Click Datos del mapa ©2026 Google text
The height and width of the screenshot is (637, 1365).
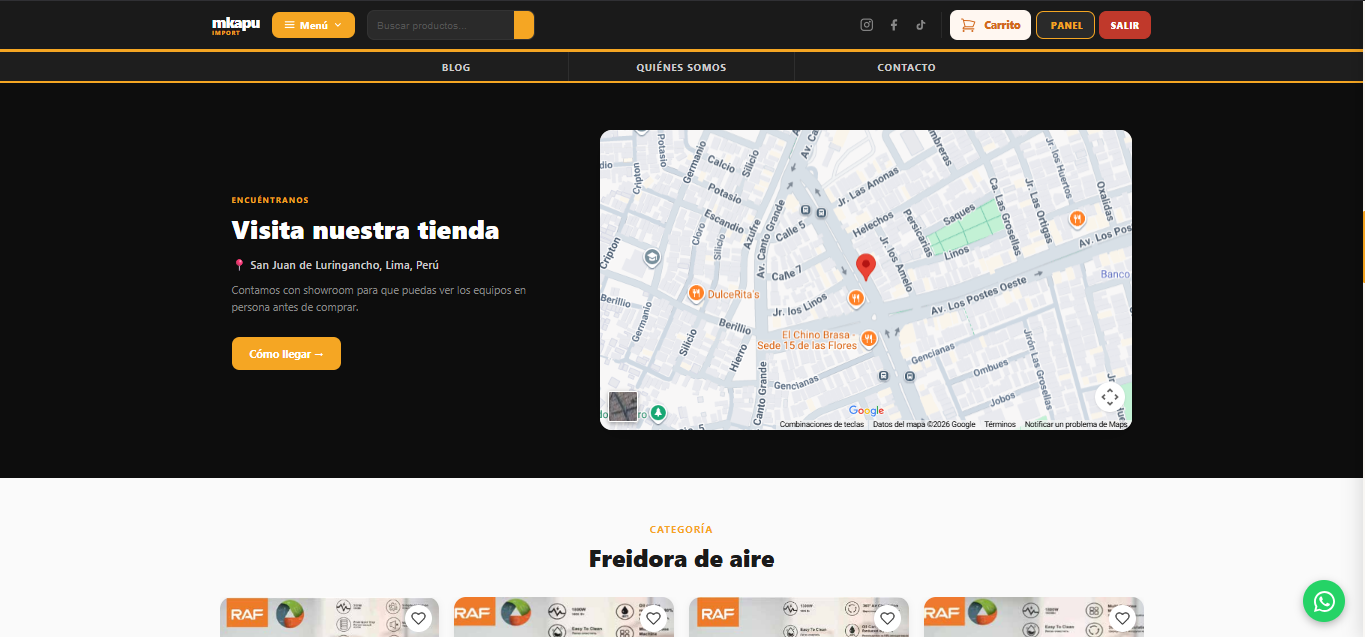pyautogui.click(x=924, y=425)
